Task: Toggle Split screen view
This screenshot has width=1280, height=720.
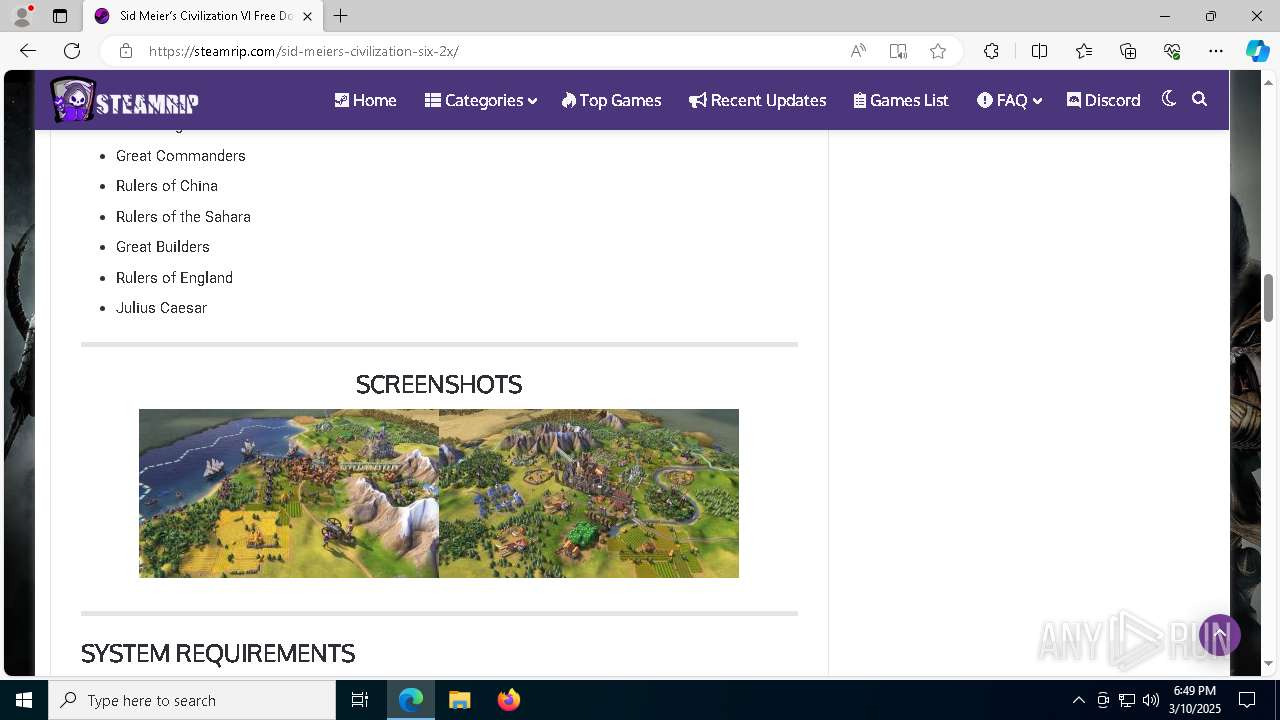Action: point(1039,51)
